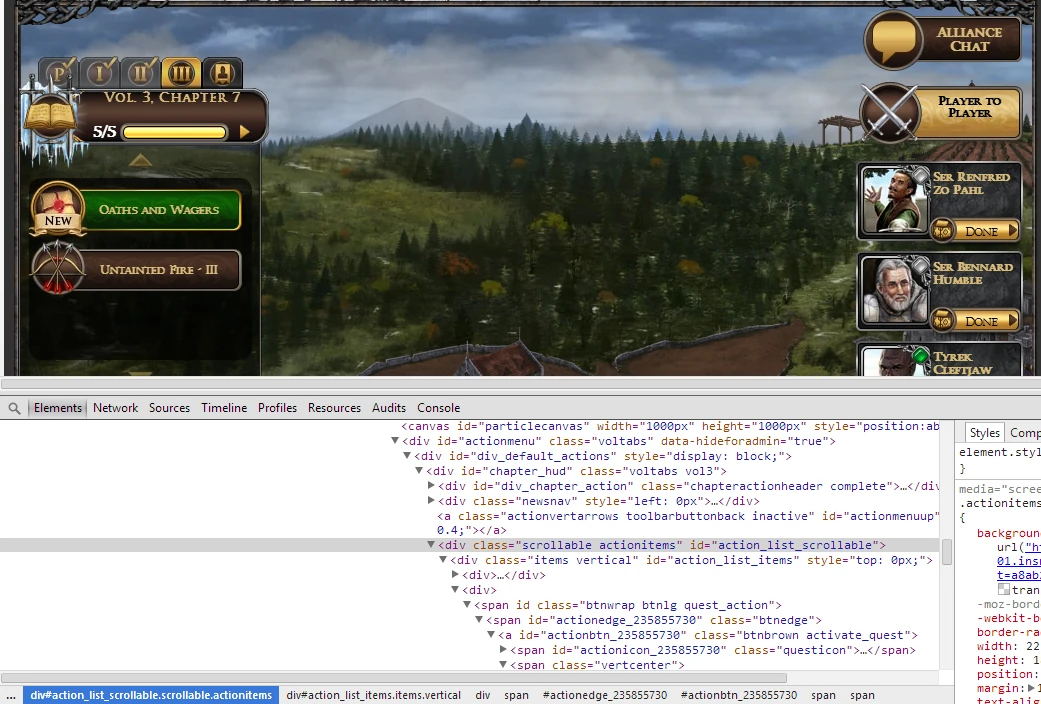Collapse the action_list_items node
1041x704 pixels.
(443, 560)
